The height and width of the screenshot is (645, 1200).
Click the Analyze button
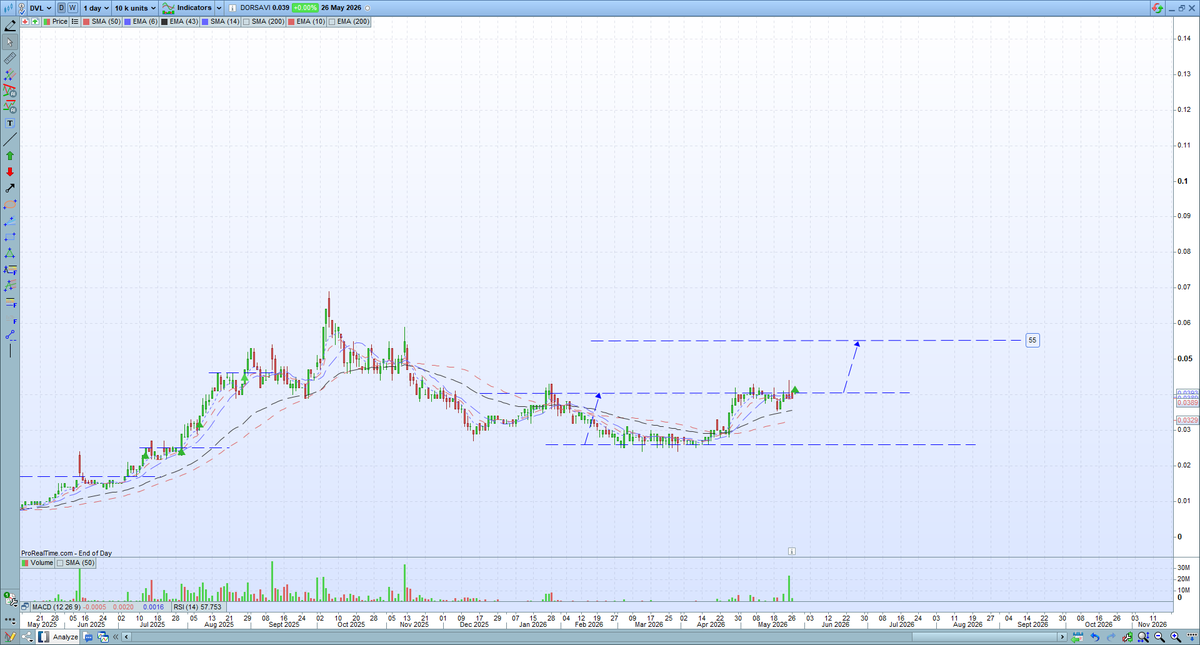click(x=58, y=637)
